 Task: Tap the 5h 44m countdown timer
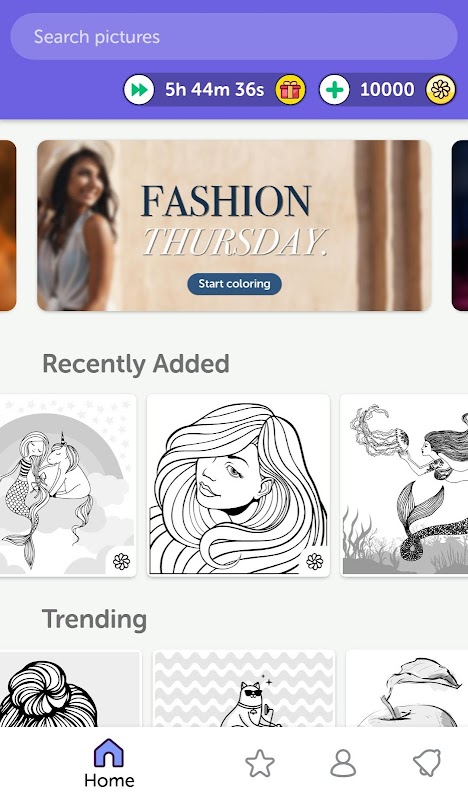[x=214, y=90]
